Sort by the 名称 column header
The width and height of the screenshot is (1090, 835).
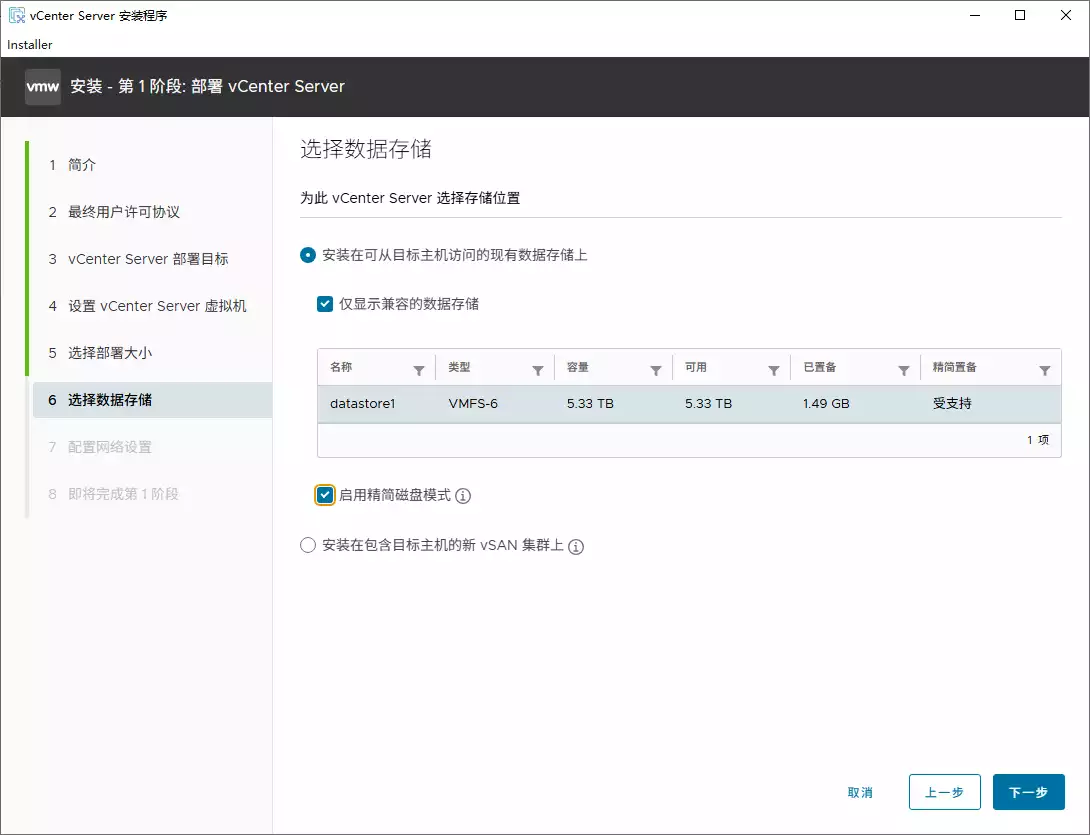341,367
